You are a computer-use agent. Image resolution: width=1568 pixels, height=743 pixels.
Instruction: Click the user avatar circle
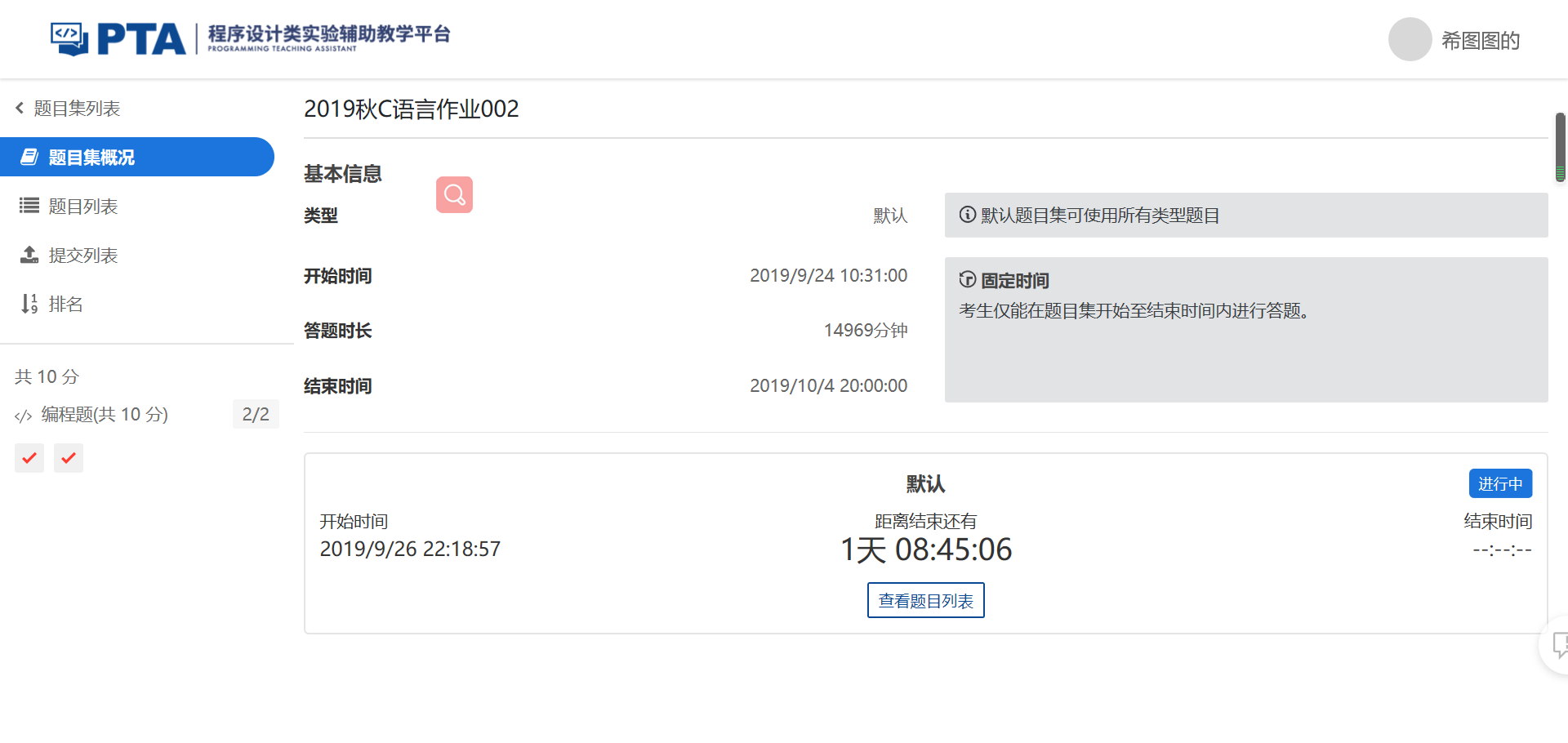click(x=1410, y=39)
